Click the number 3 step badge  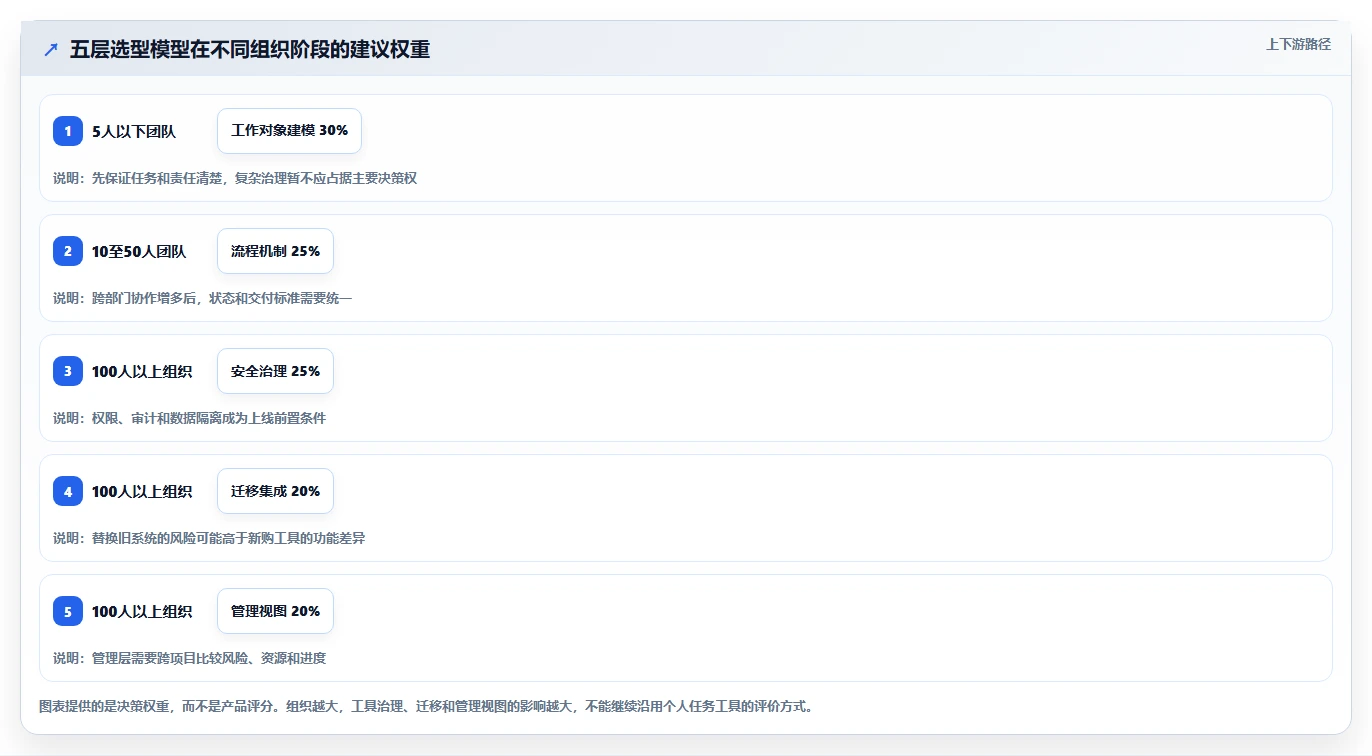pyautogui.click(x=68, y=371)
